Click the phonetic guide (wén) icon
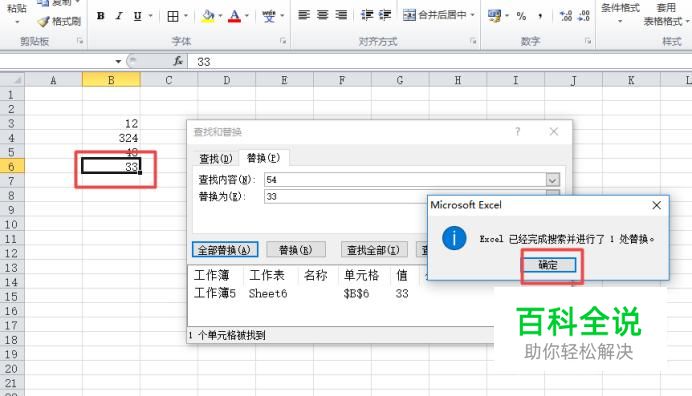Image resolution: width=692 pixels, height=396 pixels. coord(268,16)
